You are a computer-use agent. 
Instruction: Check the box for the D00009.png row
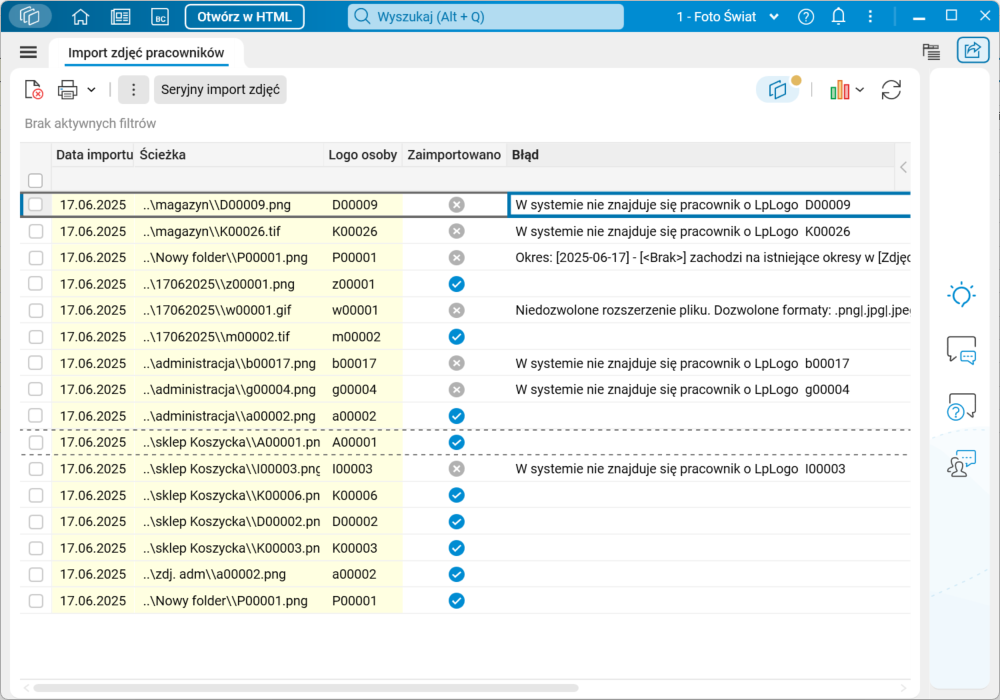[36, 205]
